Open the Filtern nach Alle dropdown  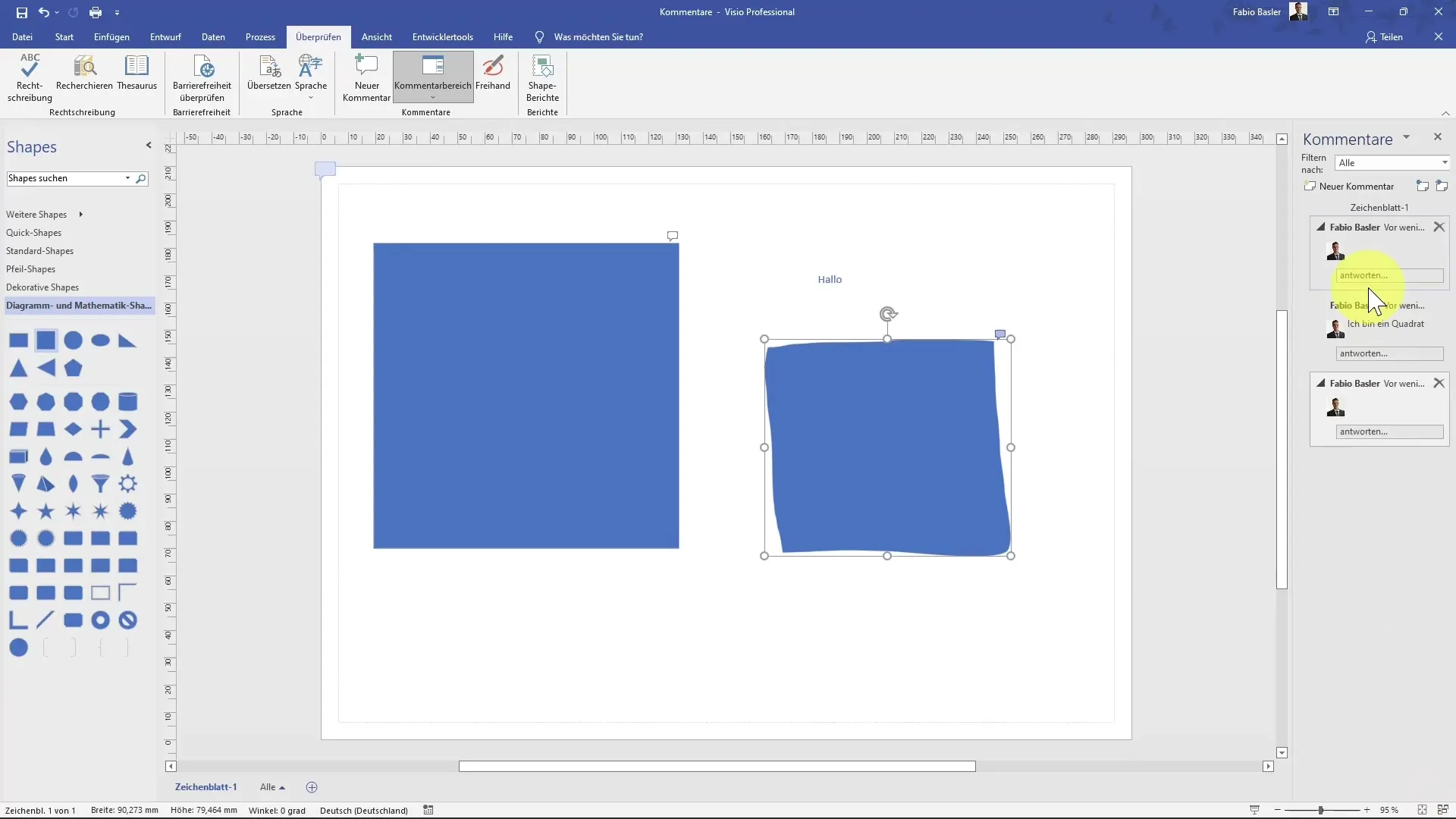1392,163
